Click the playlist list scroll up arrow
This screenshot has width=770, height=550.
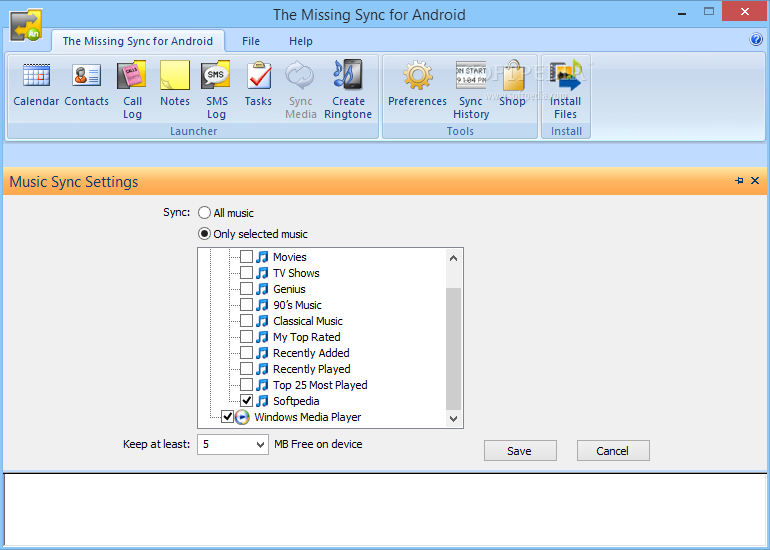click(x=454, y=258)
